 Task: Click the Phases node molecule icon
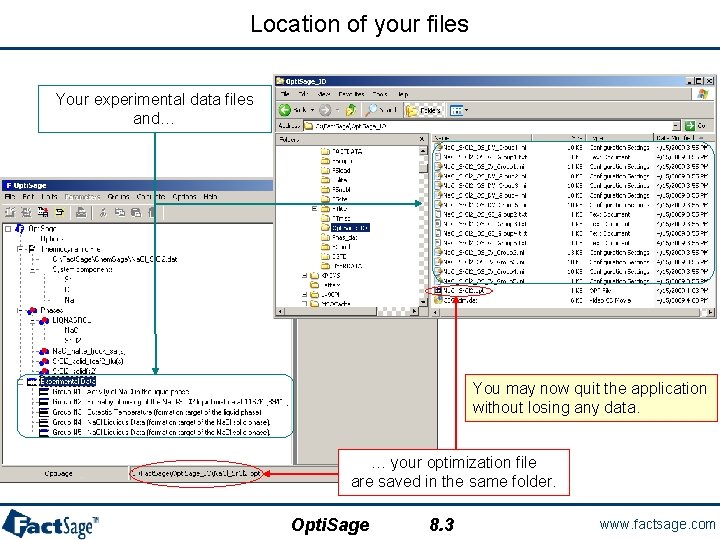pos(32,310)
